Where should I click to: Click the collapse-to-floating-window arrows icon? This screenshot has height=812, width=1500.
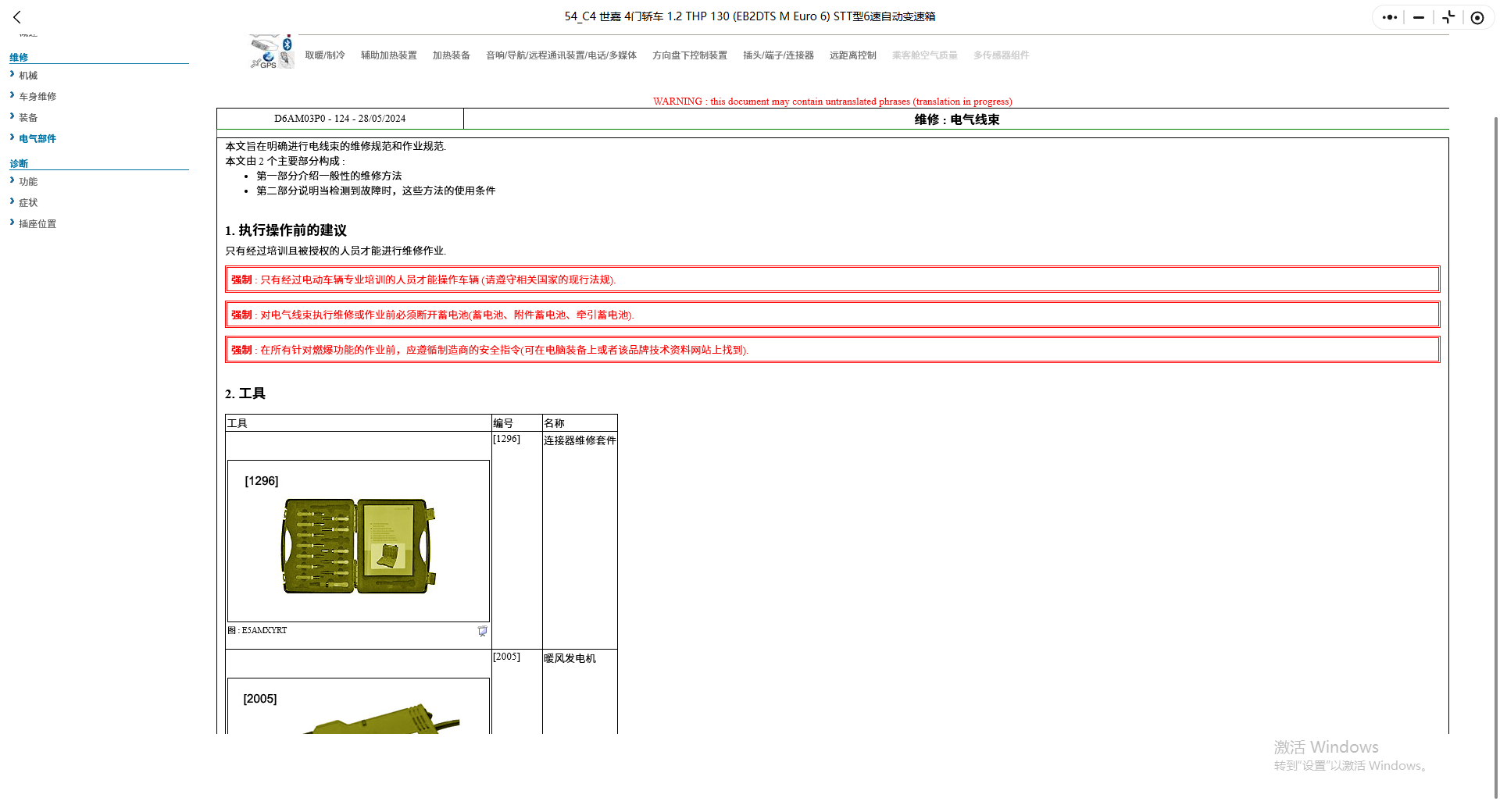1448,17
